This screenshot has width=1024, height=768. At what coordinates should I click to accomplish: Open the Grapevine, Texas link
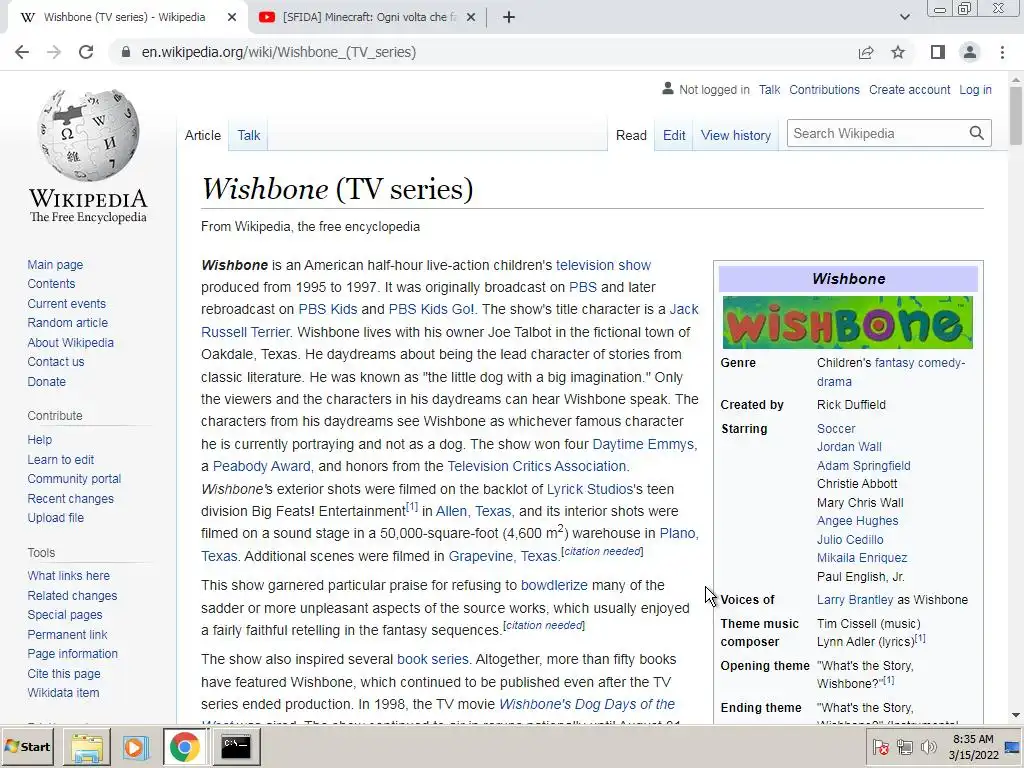pos(503,556)
